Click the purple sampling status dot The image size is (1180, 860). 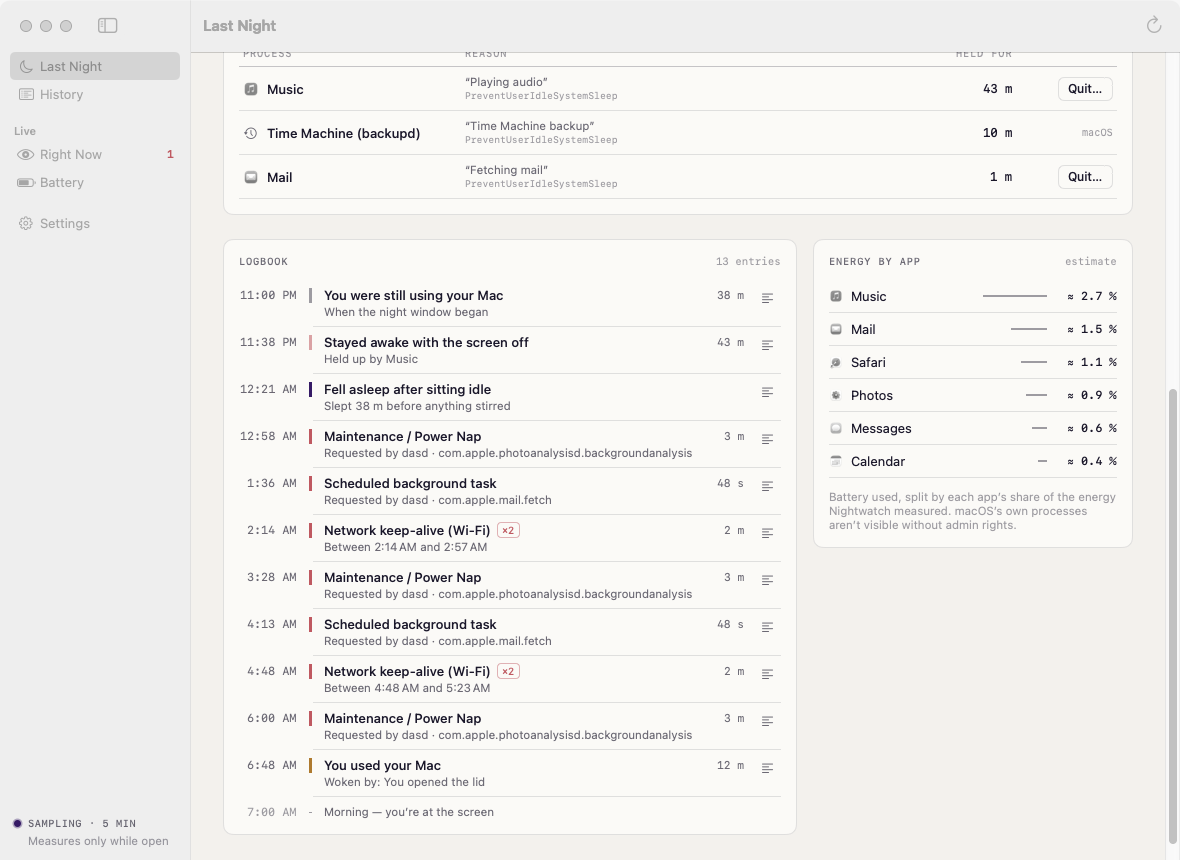click(17, 824)
